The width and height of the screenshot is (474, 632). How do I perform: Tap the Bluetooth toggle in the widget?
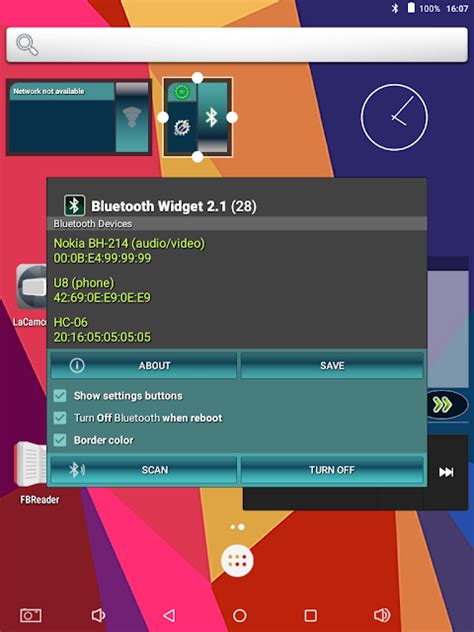[212, 117]
